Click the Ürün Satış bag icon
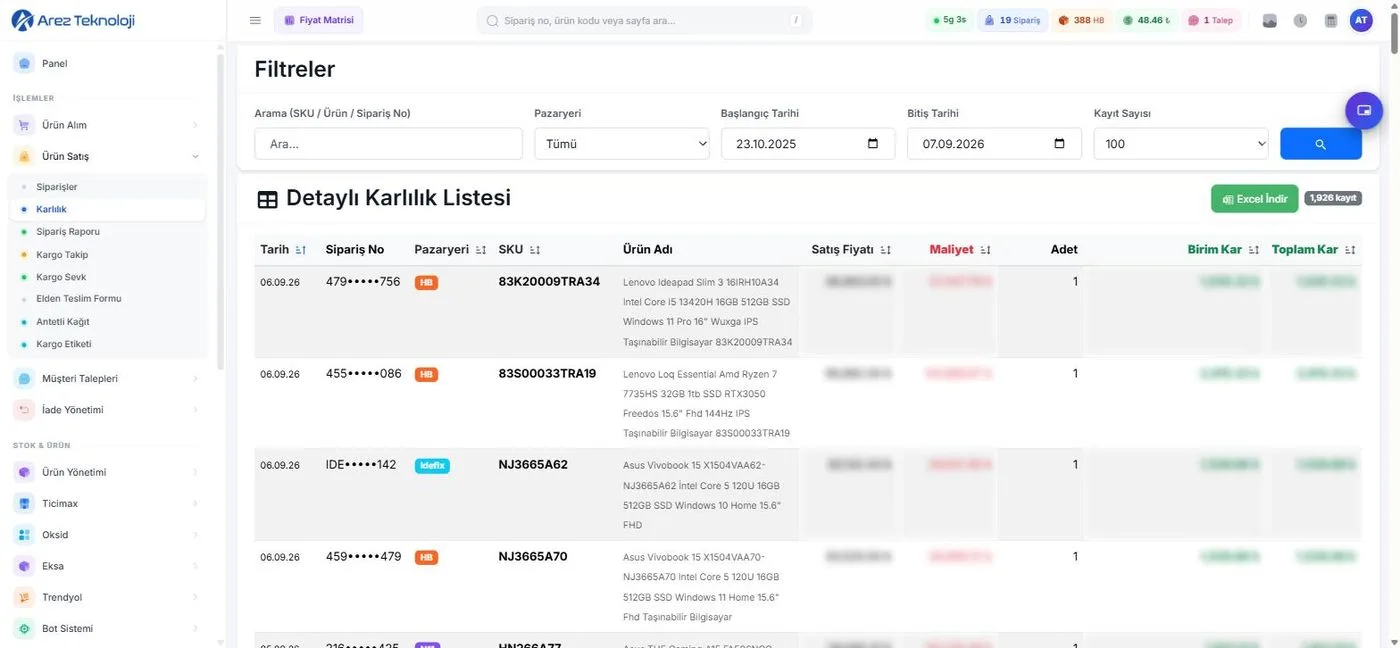Image resolution: width=1400 pixels, height=648 pixels. click(x=24, y=156)
